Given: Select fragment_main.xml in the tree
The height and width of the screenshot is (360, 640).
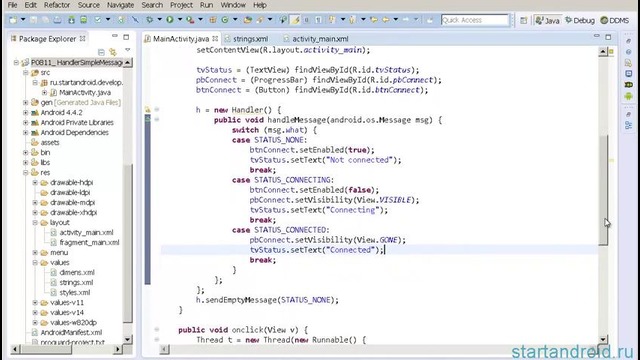Looking at the screenshot, I should [x=89, y=242].
